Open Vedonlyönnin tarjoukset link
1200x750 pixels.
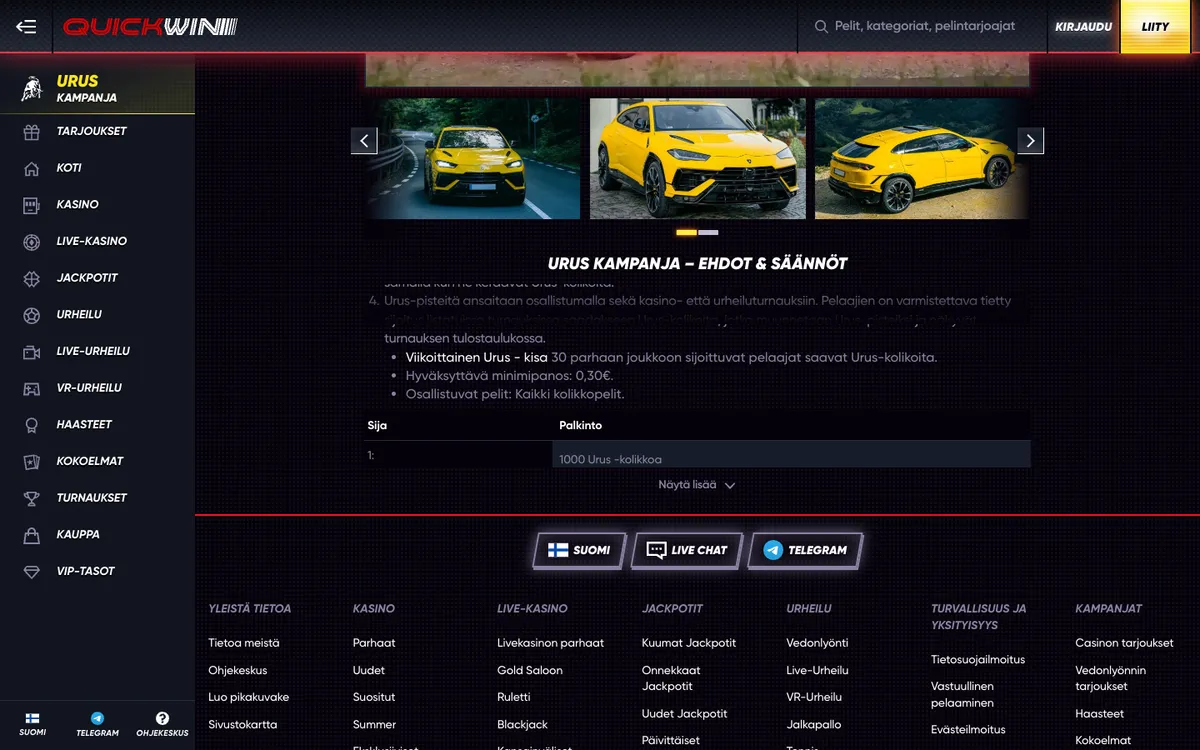pos(1111,678)
